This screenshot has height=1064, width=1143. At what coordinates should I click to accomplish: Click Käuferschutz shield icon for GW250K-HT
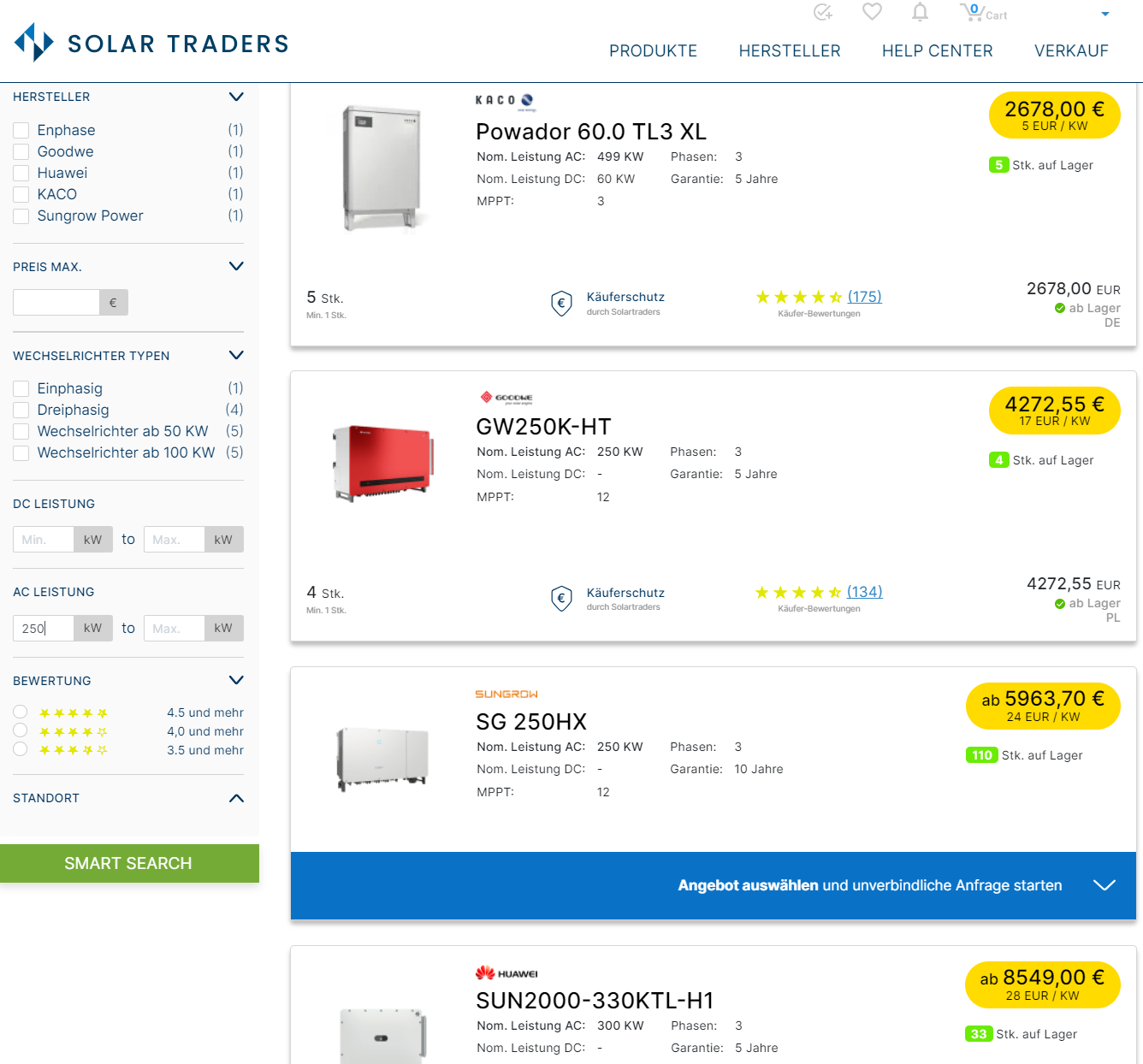pyautogui.click(x=561, y=598)
